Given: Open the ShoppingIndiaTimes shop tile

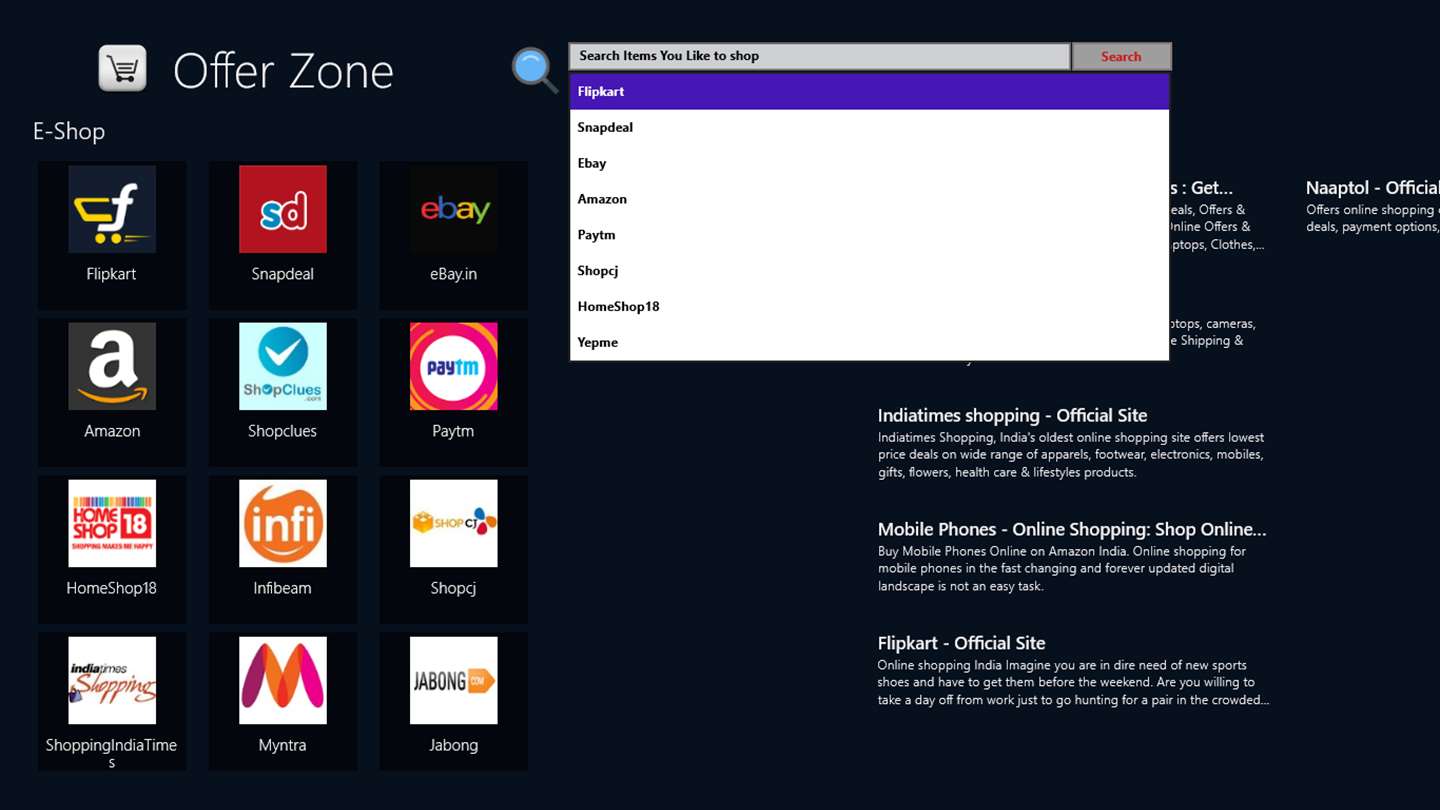Looking at the screenshot, I should [x=112, y=701].
